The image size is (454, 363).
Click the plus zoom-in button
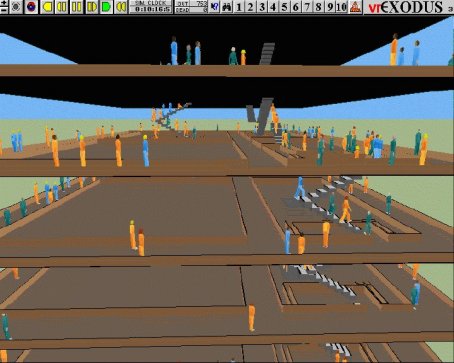click(4, 3)
